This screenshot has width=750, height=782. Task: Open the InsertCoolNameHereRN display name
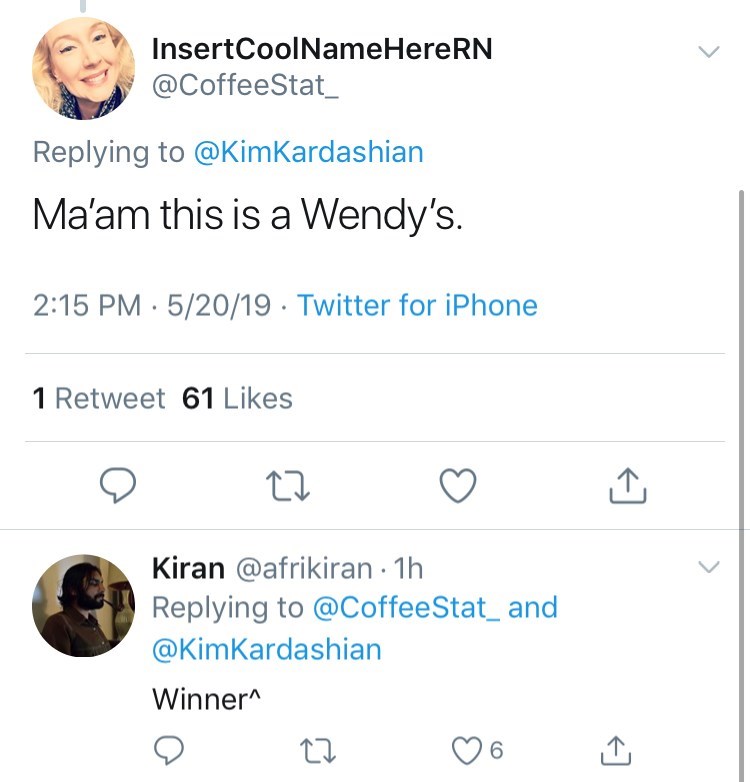(x=321, y=49)
